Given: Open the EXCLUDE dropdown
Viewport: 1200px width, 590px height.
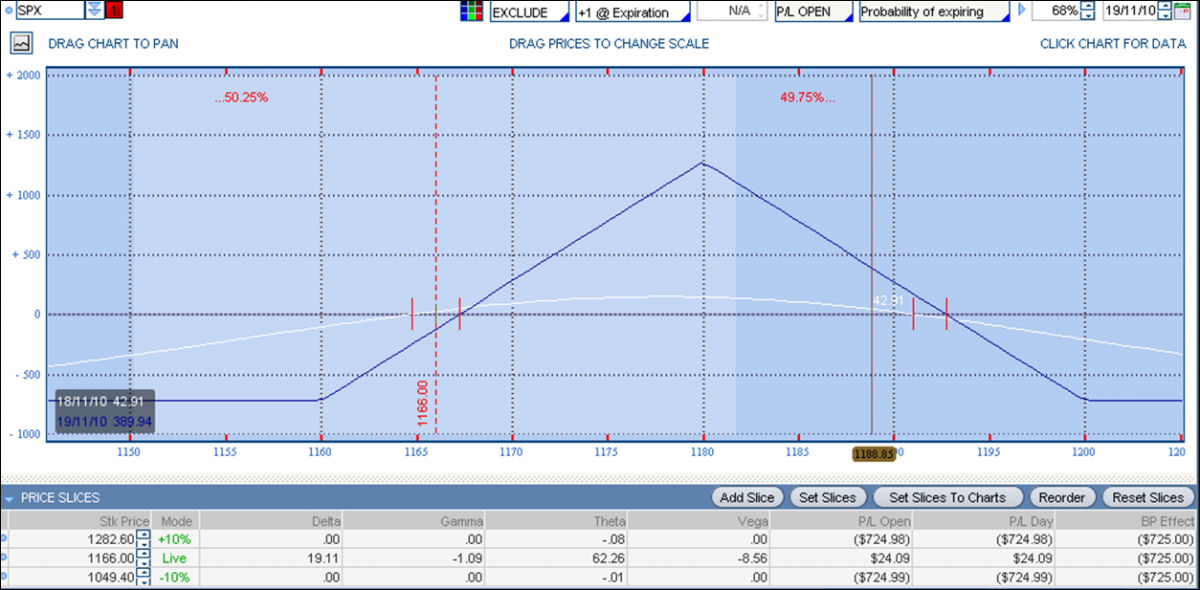Looking at the screenshot, I should tap(529, 11).
